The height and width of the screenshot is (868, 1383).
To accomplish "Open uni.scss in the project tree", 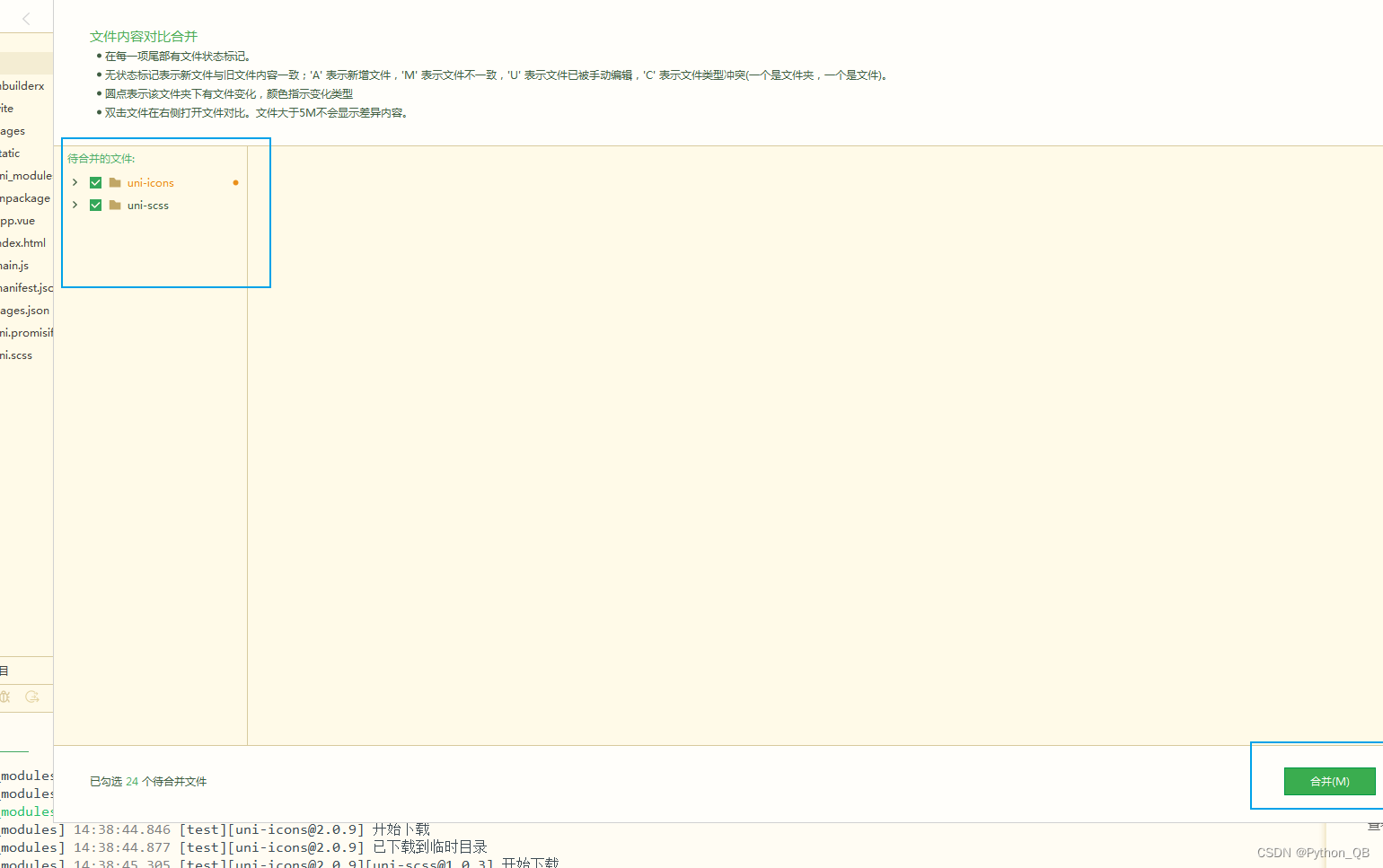I will [x=16, y=355].
